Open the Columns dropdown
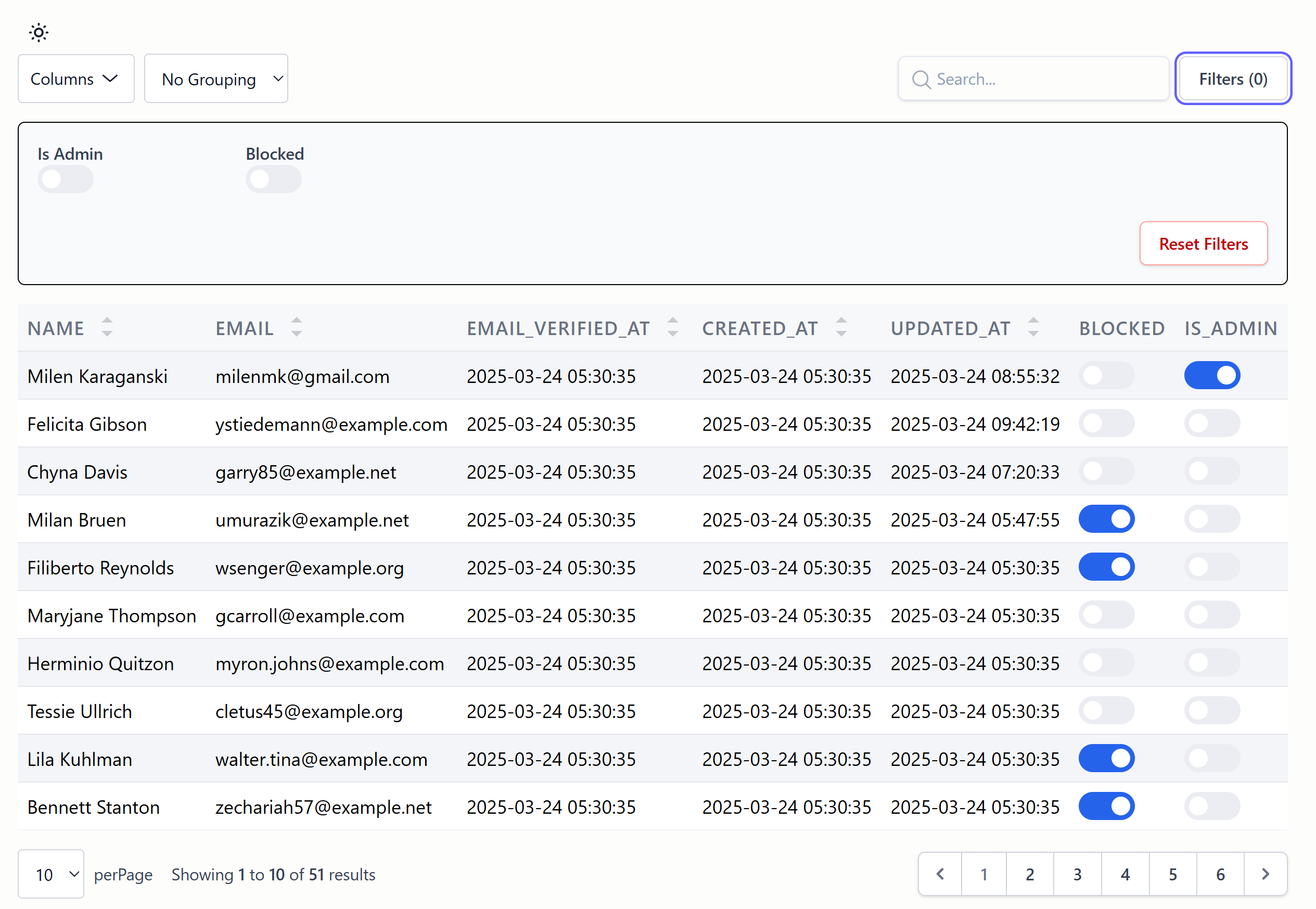 [76, 79]
